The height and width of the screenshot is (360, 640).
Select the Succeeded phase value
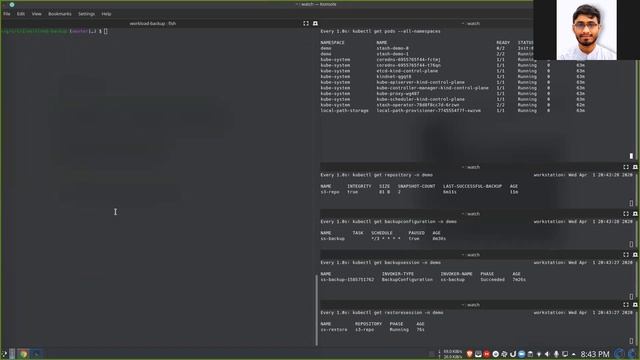(x=492, y=280)
